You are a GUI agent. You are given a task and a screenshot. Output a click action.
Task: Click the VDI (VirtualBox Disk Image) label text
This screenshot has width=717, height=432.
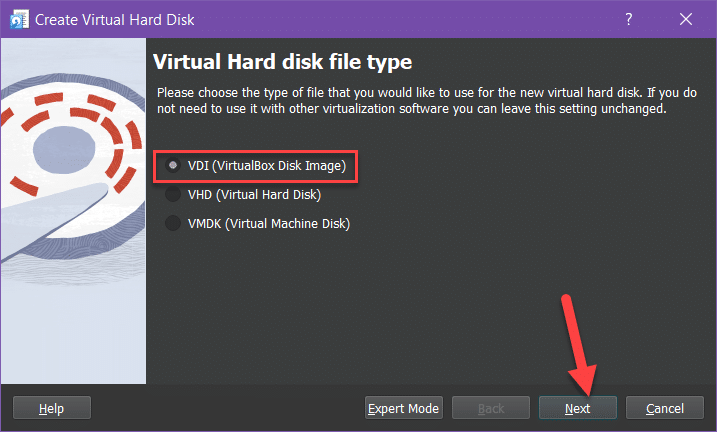coord(266,165)
